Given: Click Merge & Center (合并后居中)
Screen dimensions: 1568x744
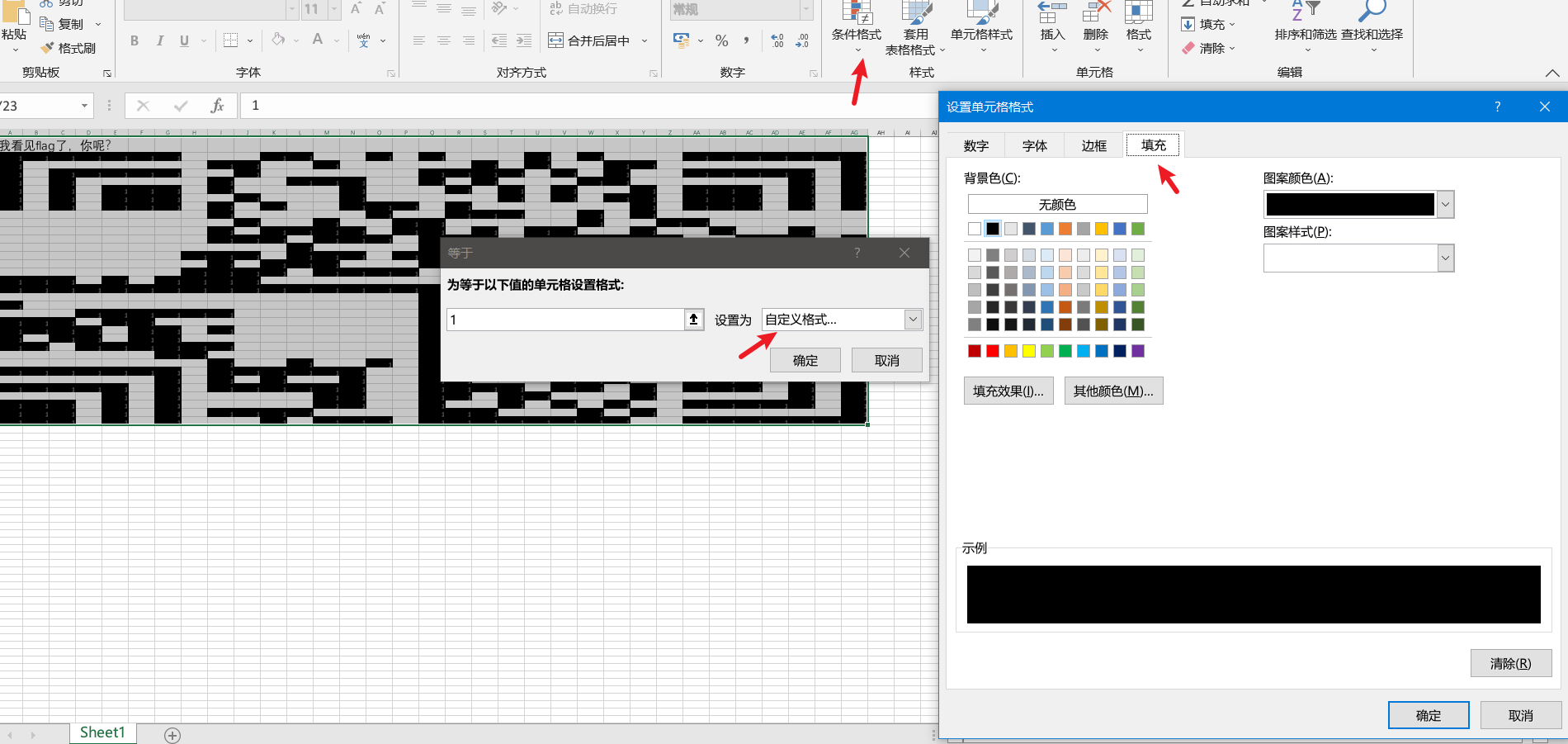Looking at the screenshot, I should tap(589, 40).
